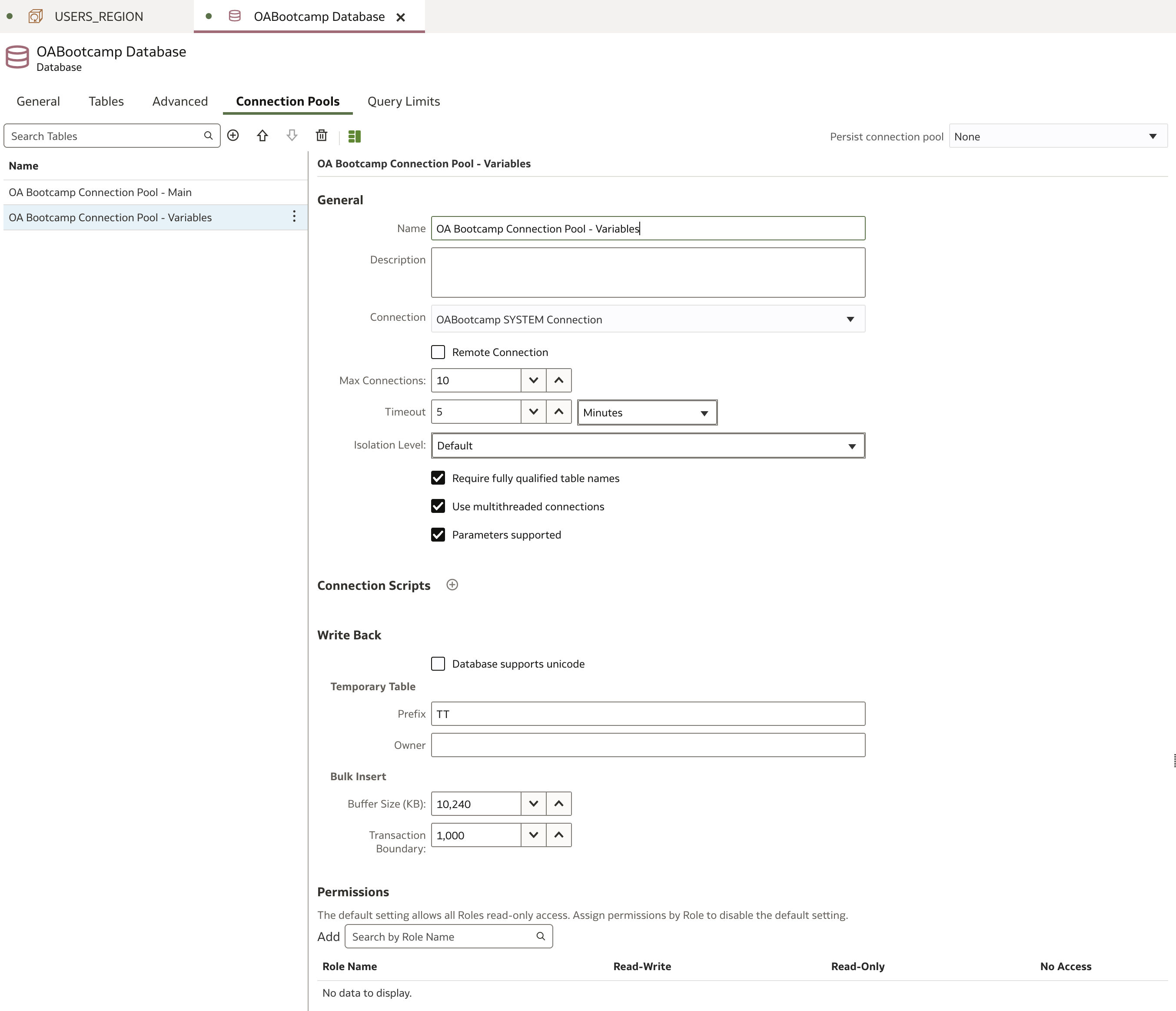Click into the Description text area
1176x1011 pixels.
(648, 273)
